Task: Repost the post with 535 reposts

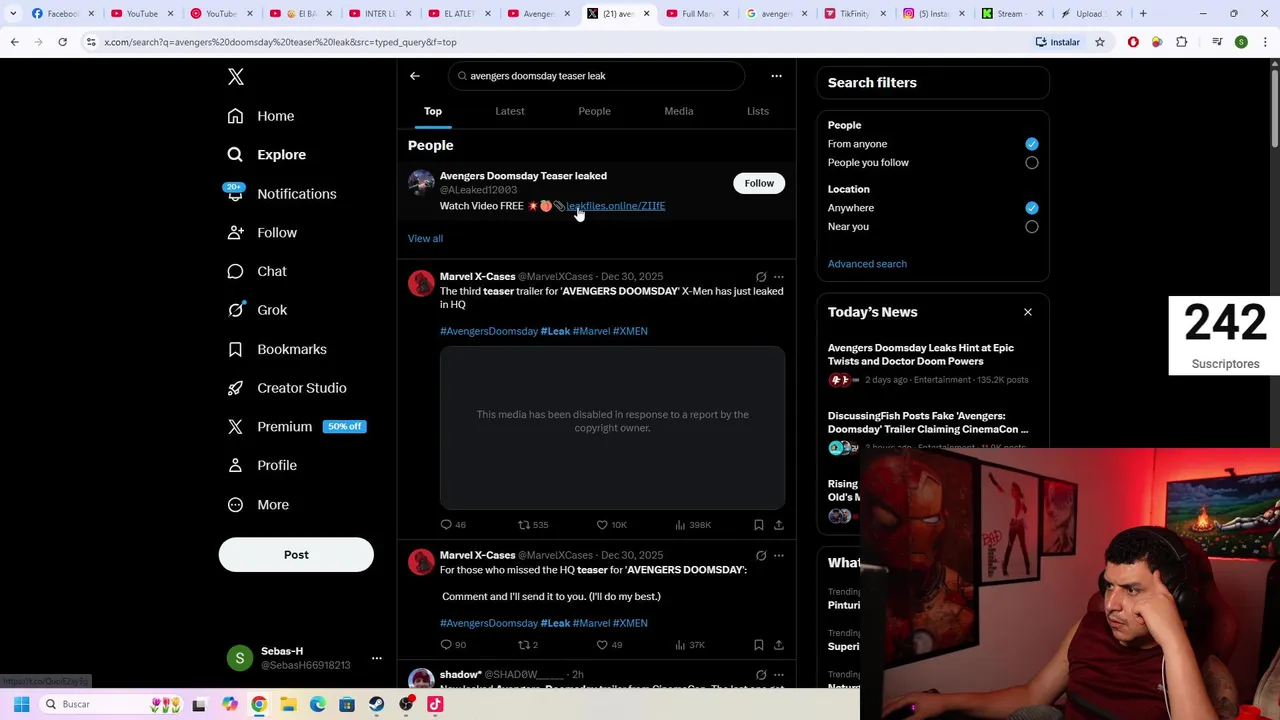Action: point(532,525)
